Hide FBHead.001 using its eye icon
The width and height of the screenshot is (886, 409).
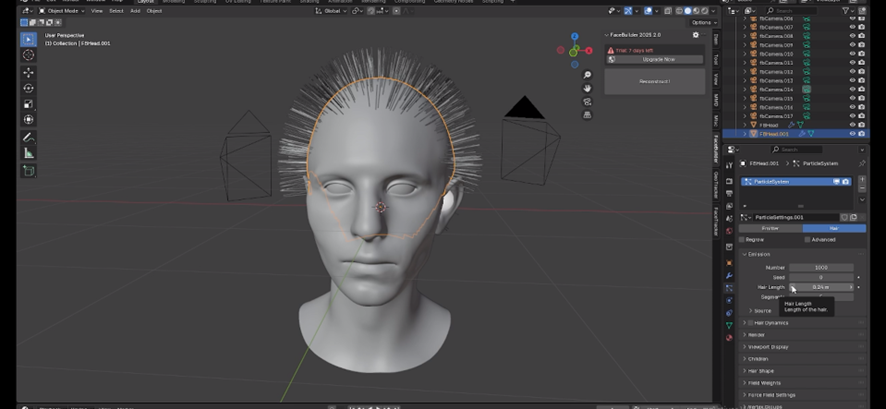point(853,133)
